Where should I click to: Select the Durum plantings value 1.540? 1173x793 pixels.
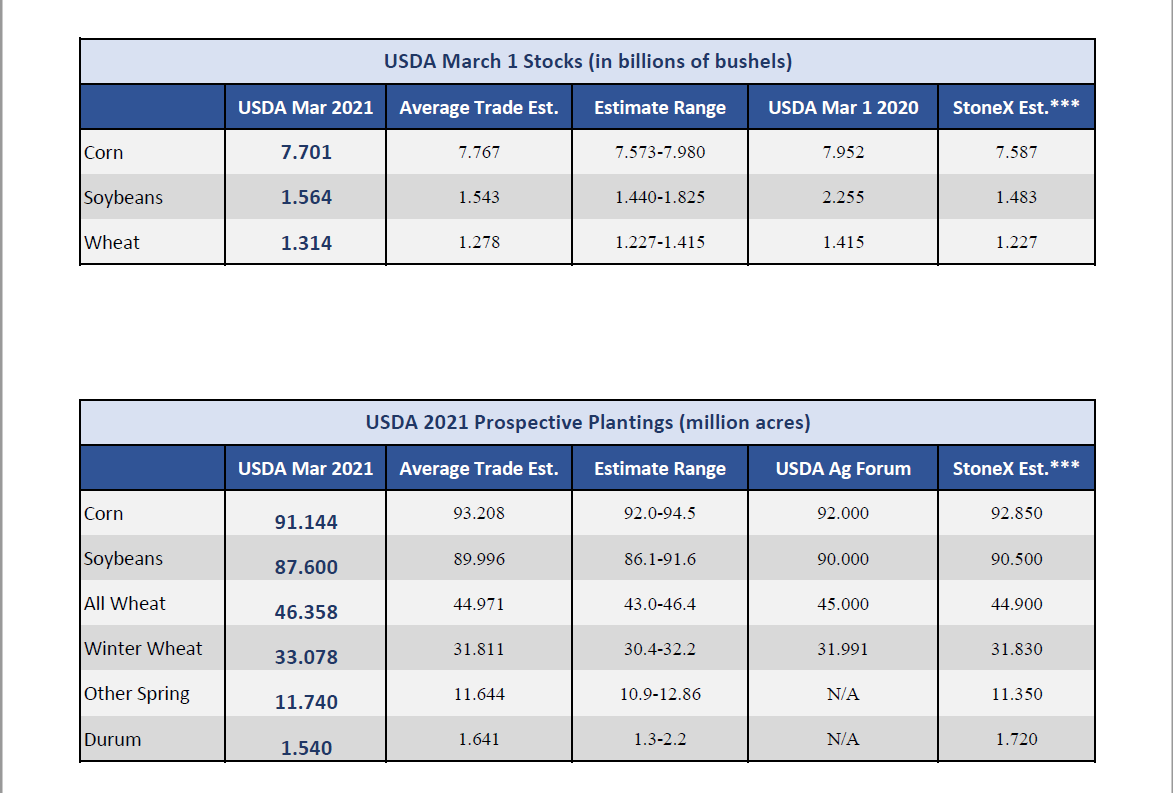click(x=306, y=748)
